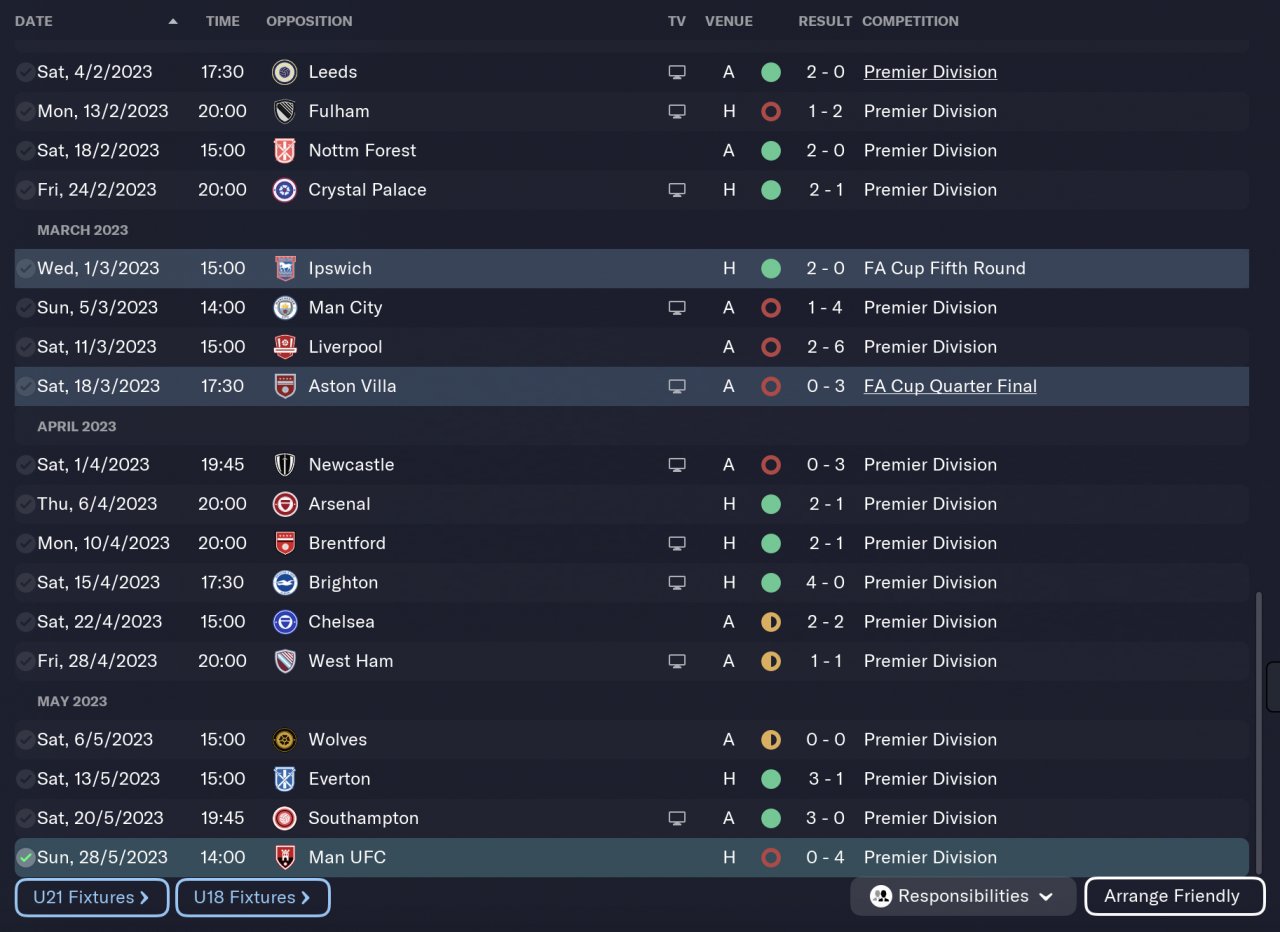Click the Liverpool club crest icon

coord(285,347)
